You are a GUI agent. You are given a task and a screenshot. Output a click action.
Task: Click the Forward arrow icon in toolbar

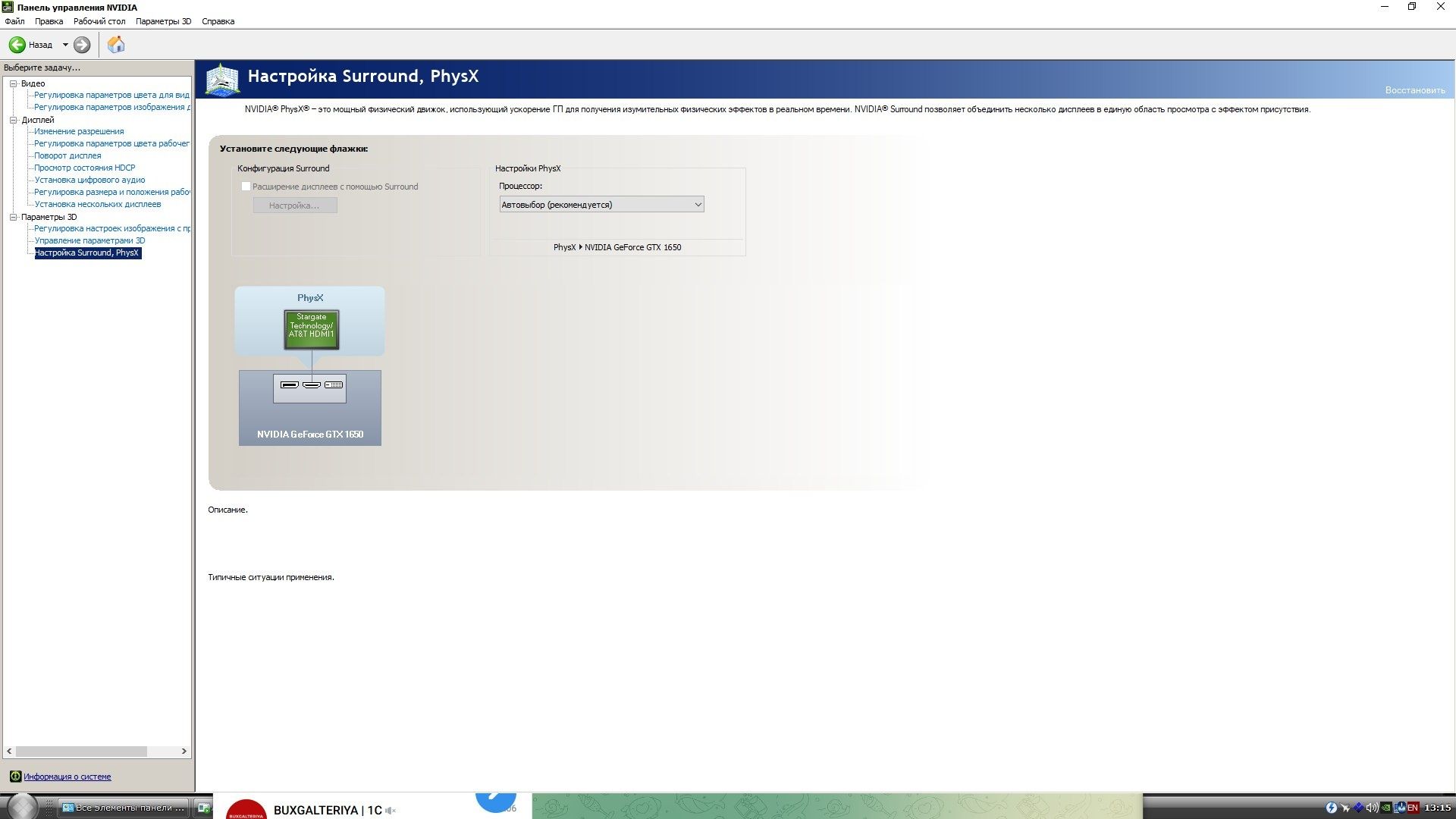(x=82, y=45)
